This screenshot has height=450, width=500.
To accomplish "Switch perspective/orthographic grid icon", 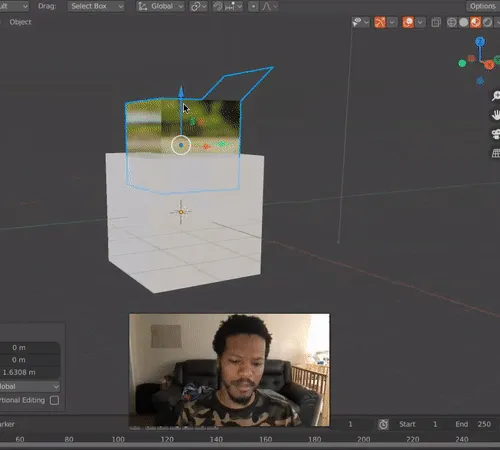I will click(x=496, y=153).
